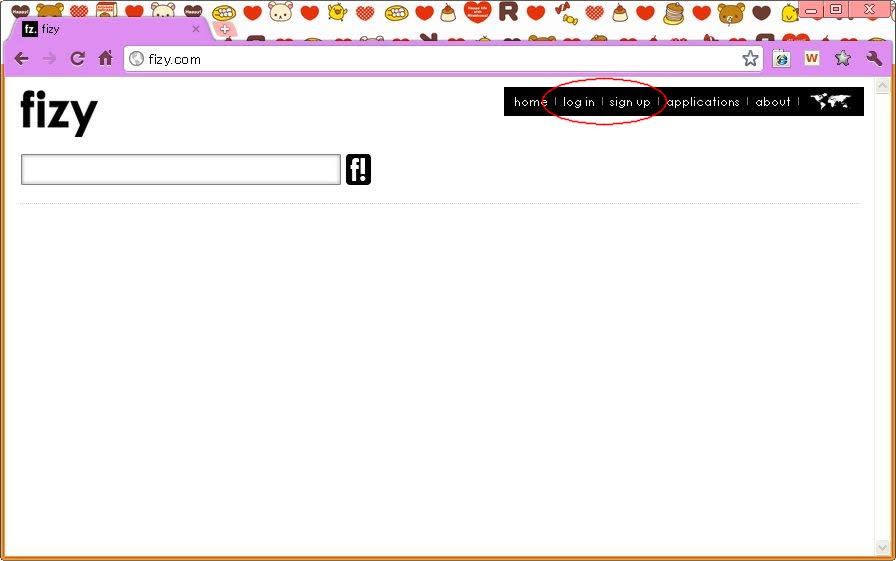Go to the browser home page
Viewport: 896px width, 561px height.
coord(105,59)
